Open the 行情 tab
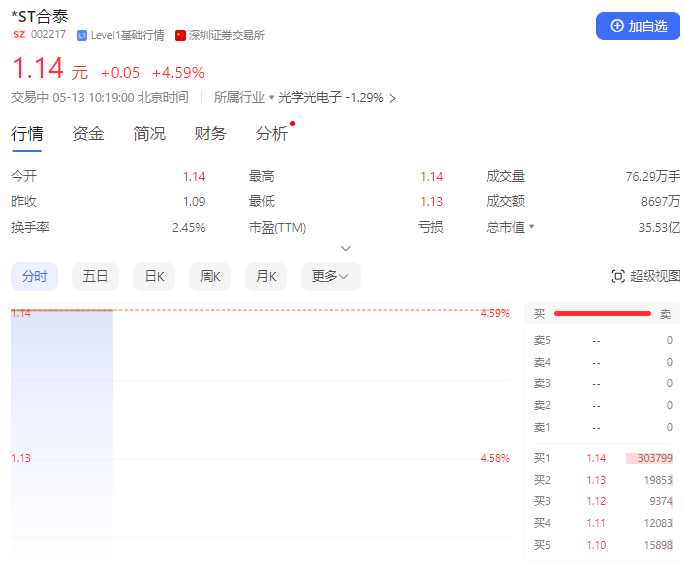 [x=27, y=133]
